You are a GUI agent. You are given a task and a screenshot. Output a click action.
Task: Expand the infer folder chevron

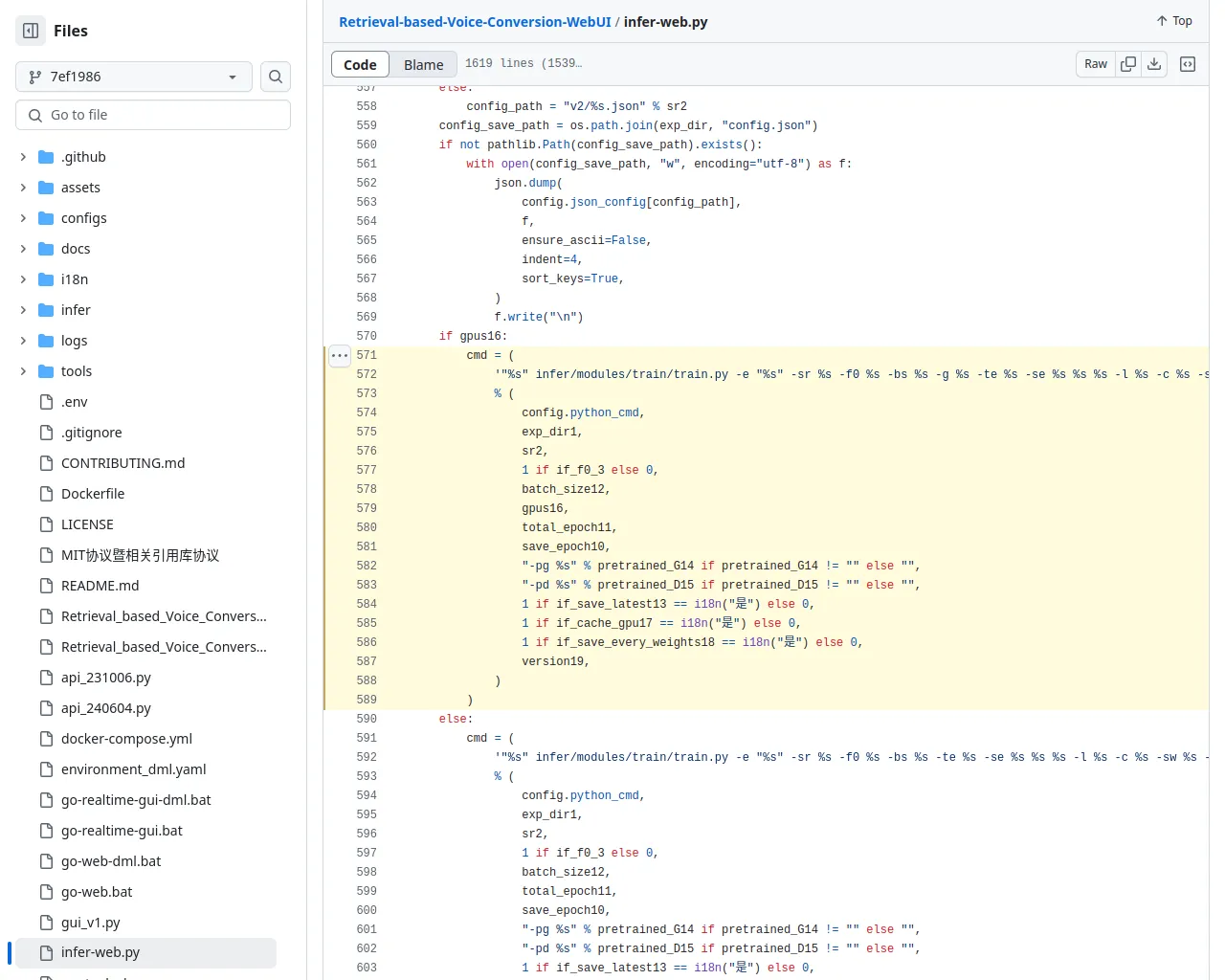click(23, 310)
